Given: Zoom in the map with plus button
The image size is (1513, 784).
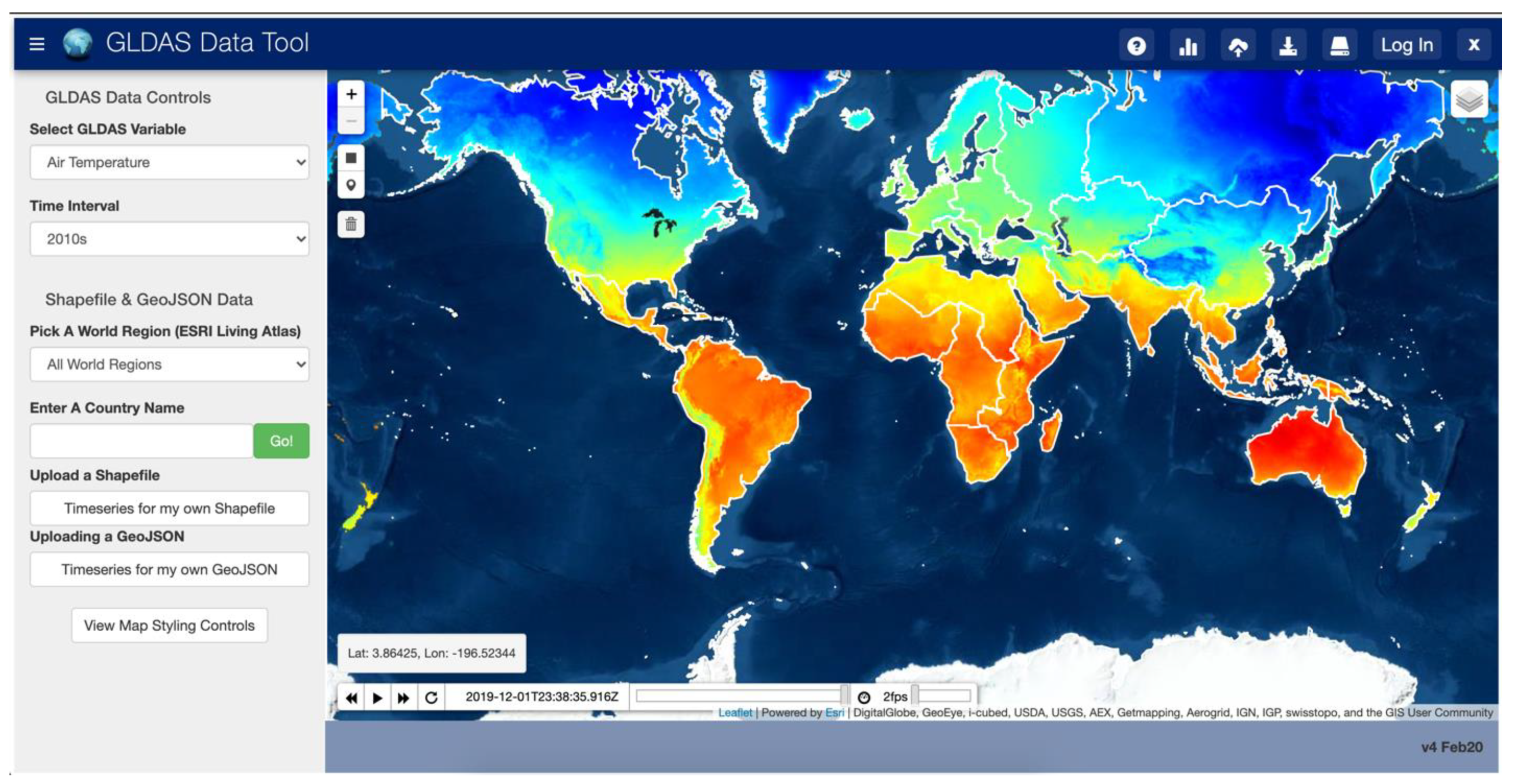Looking at the screenshot, I should coord(351,94).
